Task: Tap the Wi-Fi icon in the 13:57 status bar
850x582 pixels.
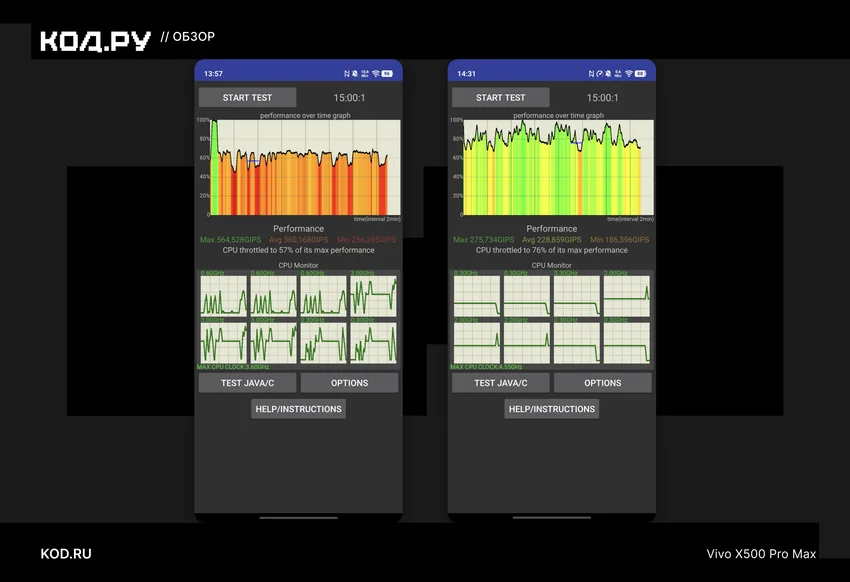Action: (376, 74)
